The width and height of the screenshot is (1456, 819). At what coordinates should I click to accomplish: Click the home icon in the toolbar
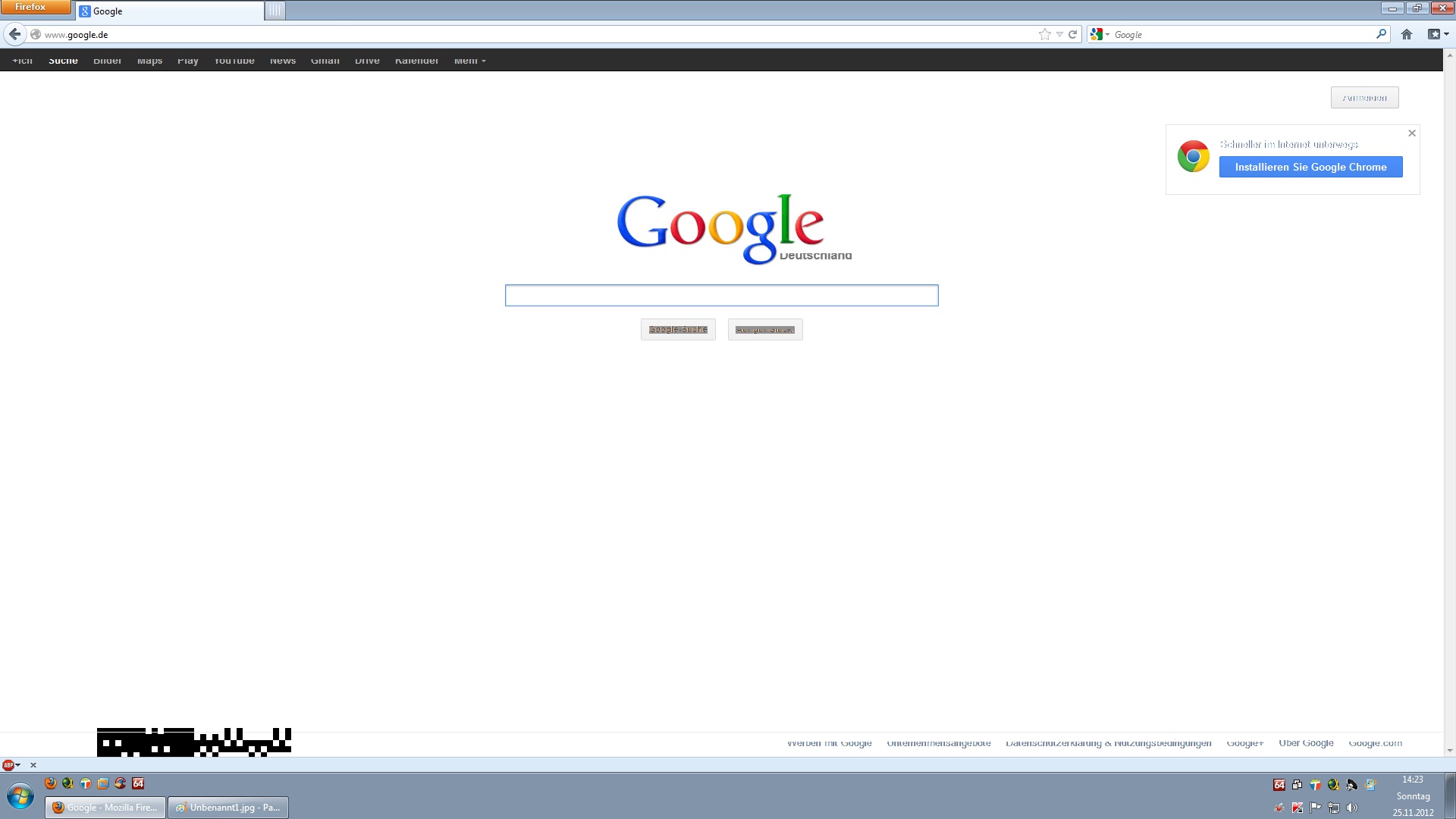[1407, 34]
